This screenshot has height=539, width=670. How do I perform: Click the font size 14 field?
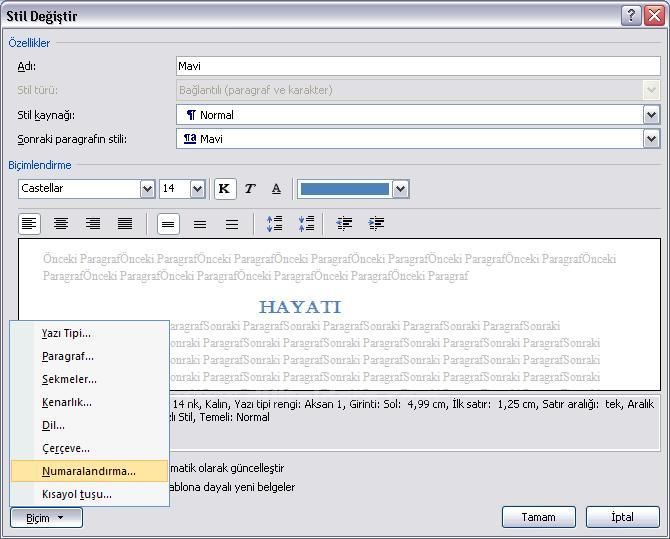175,189
